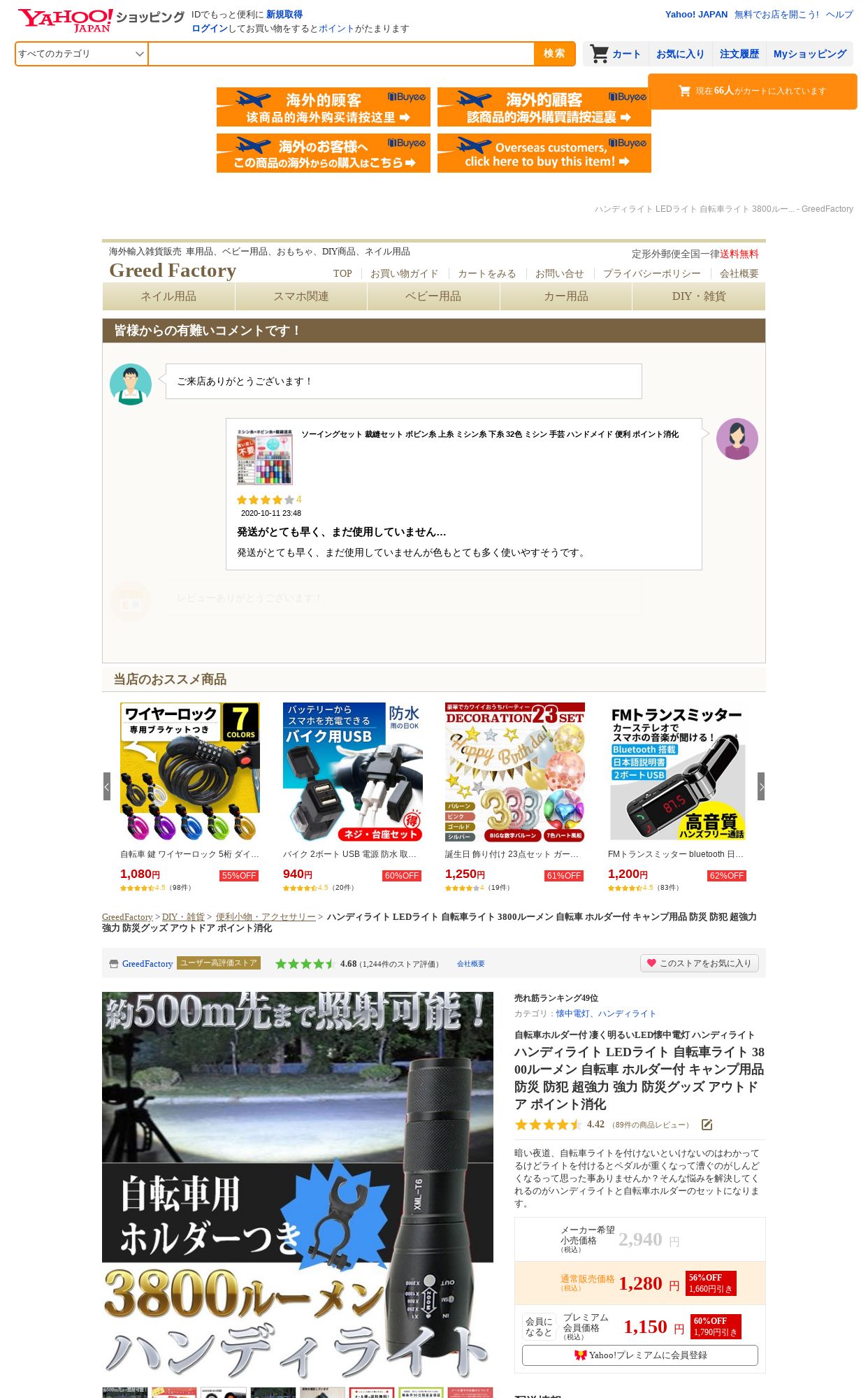Viewport: 868px width, 1398px height.
Task: Click Buyee English Overseas customers banner
Action: point(544,153)
